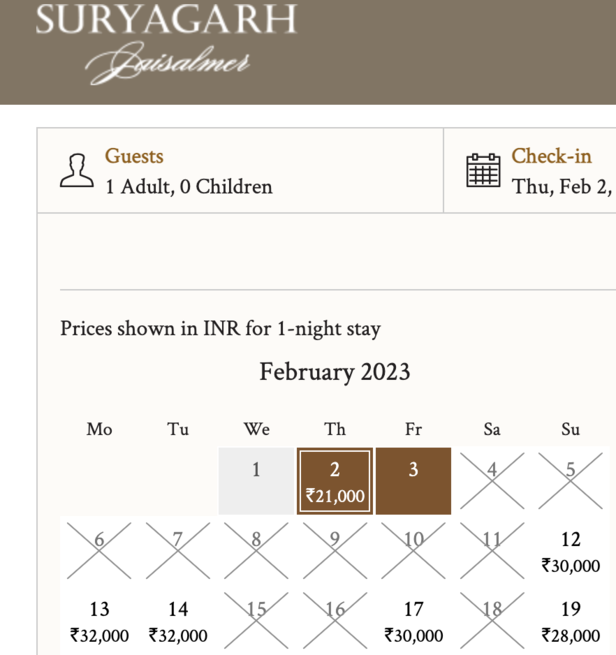Screen dimensions: 616x655
Task: Open the Check-in date field
Action: tap(540, 171)
